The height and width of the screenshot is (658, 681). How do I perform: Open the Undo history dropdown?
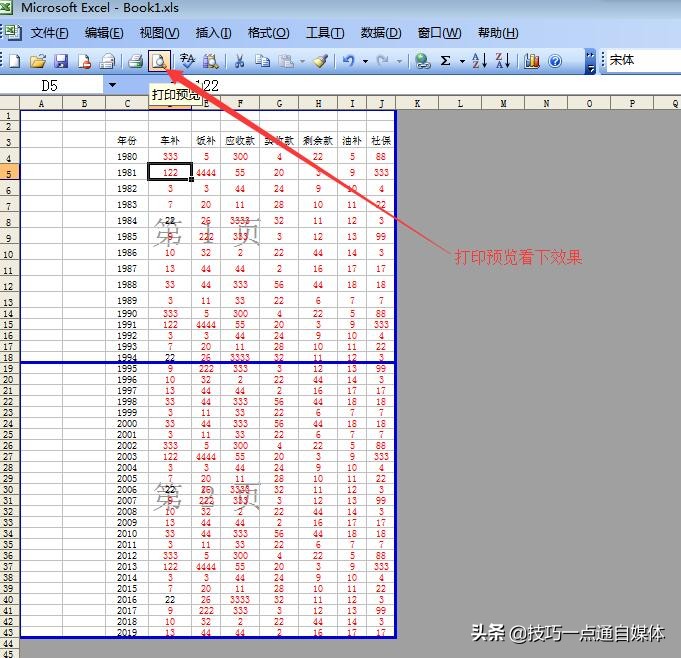pos(365,62)
